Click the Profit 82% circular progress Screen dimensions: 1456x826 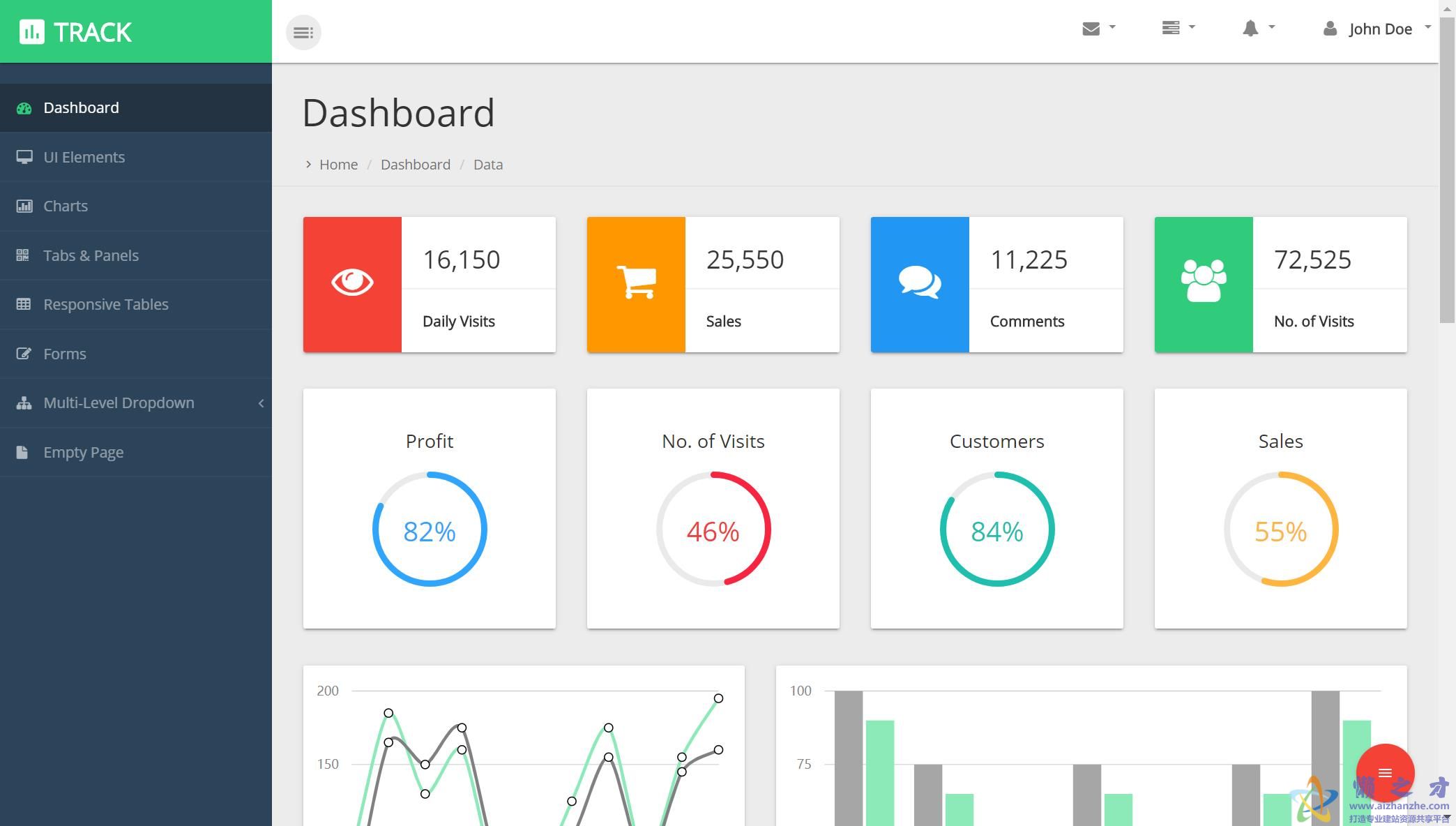tap(430, 530)
